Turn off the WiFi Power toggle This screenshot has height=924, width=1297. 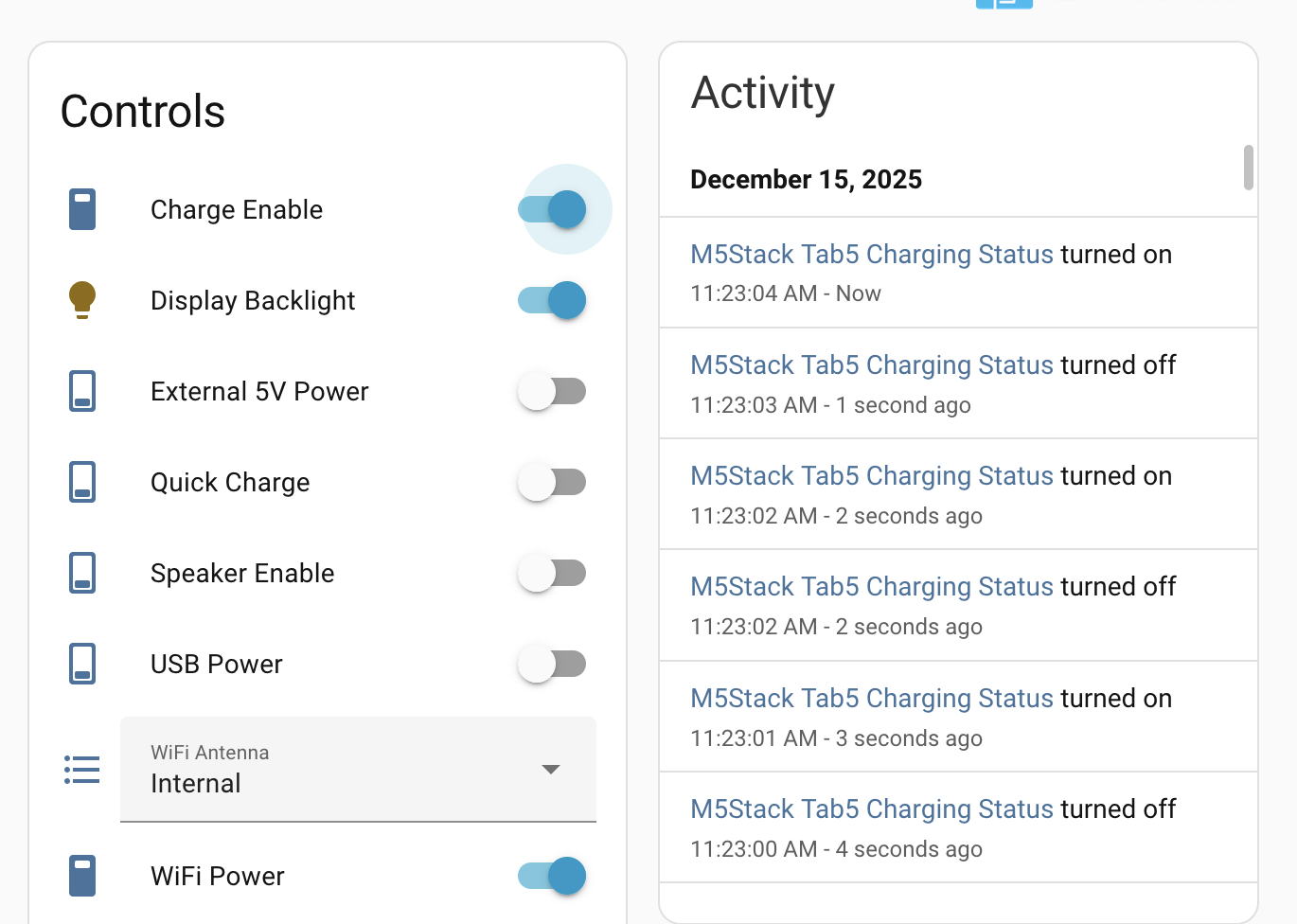pyautogui.click(x=552, y=876)
